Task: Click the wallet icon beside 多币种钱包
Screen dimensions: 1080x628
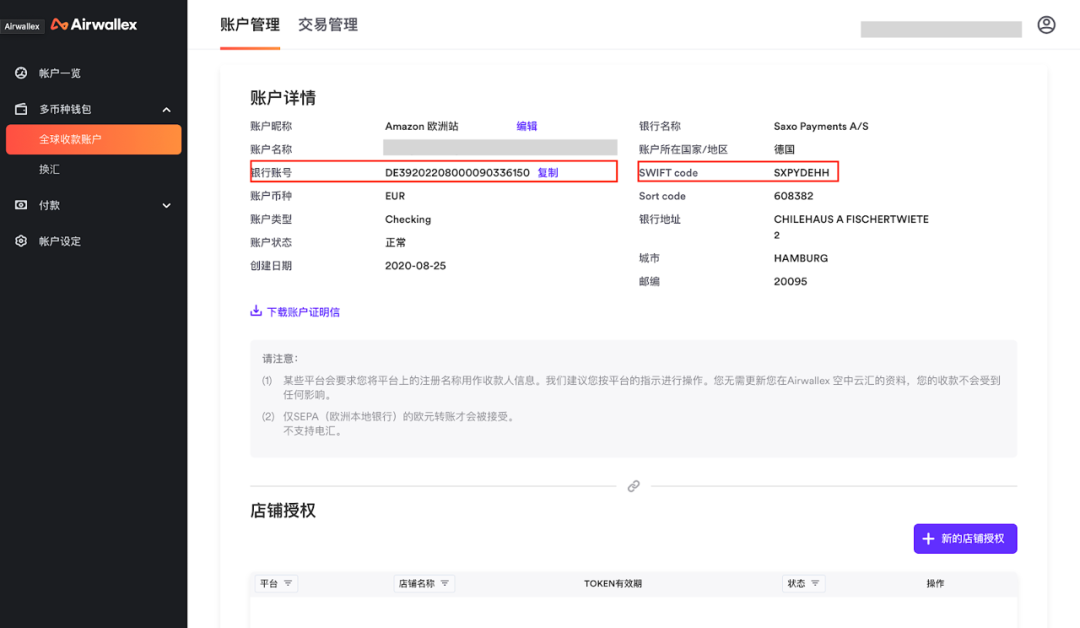Action: 23,109
